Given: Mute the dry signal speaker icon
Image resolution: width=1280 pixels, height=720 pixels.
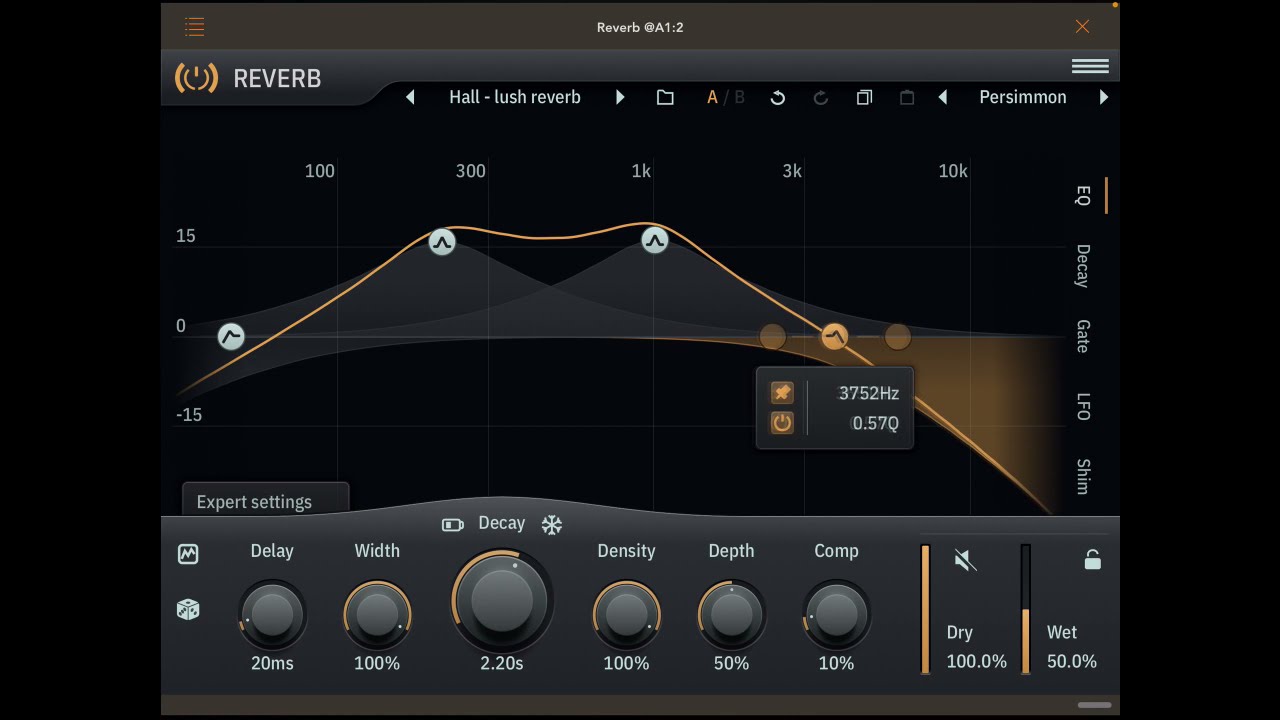Looking at the screenshot, I should click(x=965, y=560).
